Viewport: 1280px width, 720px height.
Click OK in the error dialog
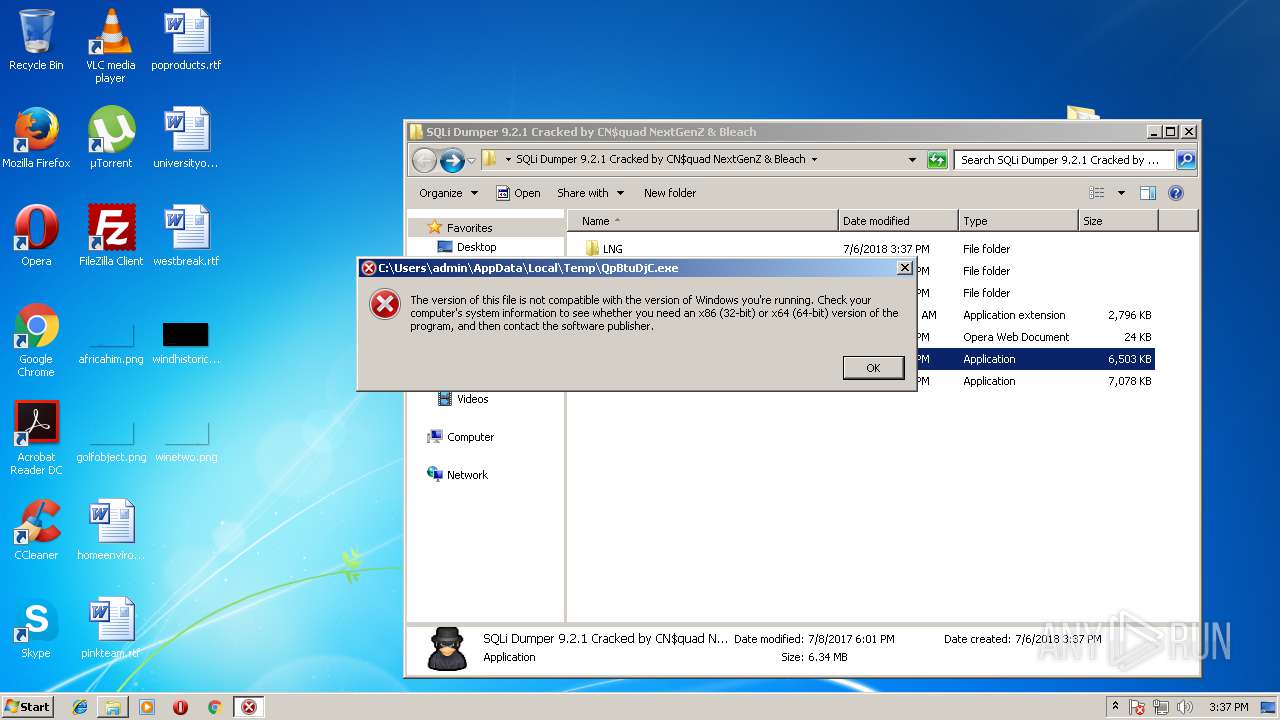[873, 368]
